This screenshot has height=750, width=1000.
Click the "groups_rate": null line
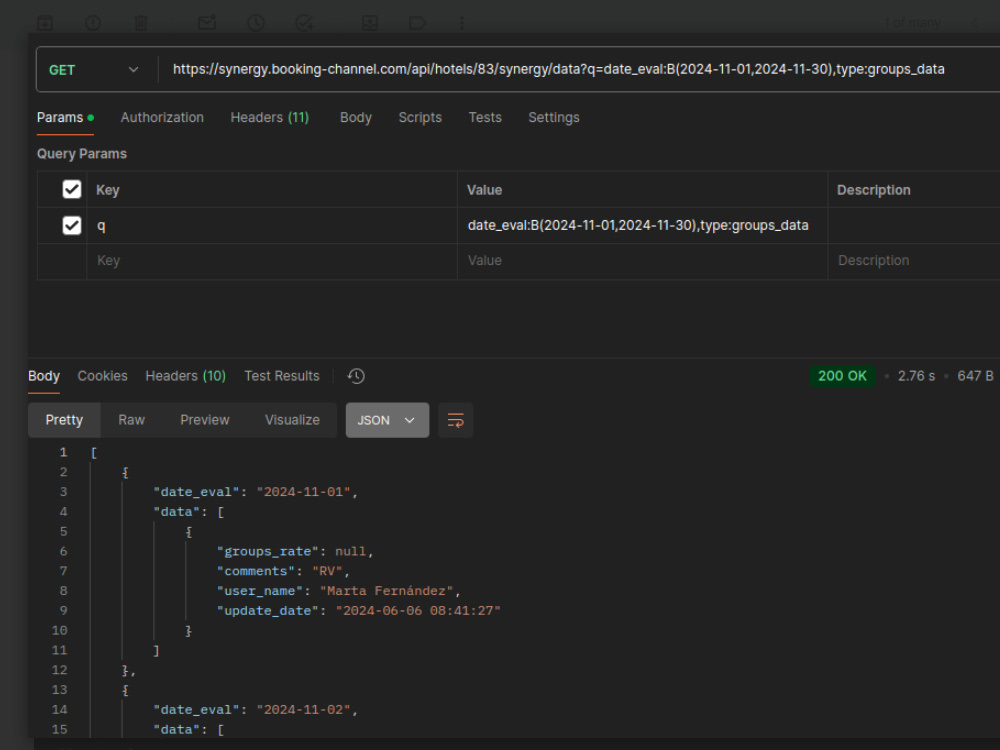click(295, 552)
